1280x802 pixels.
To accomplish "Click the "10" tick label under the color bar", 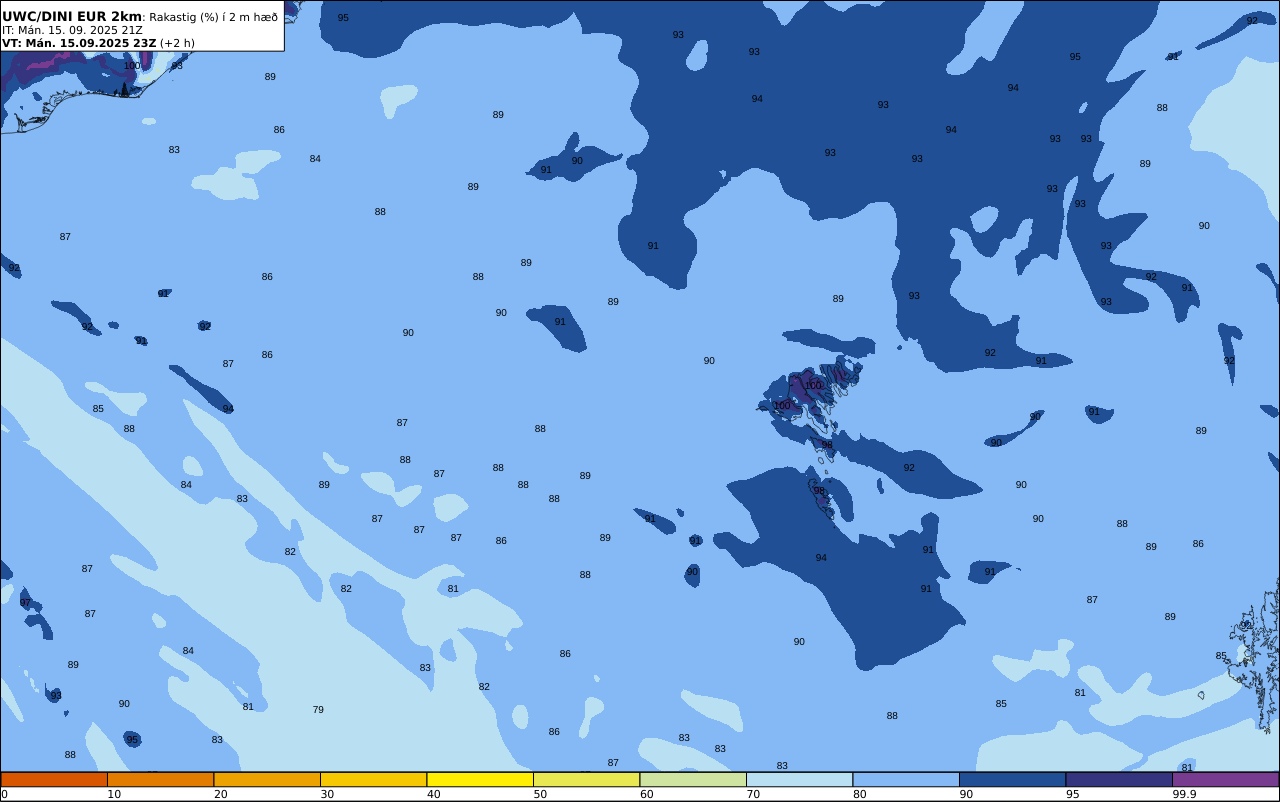I will click(114, 794).
